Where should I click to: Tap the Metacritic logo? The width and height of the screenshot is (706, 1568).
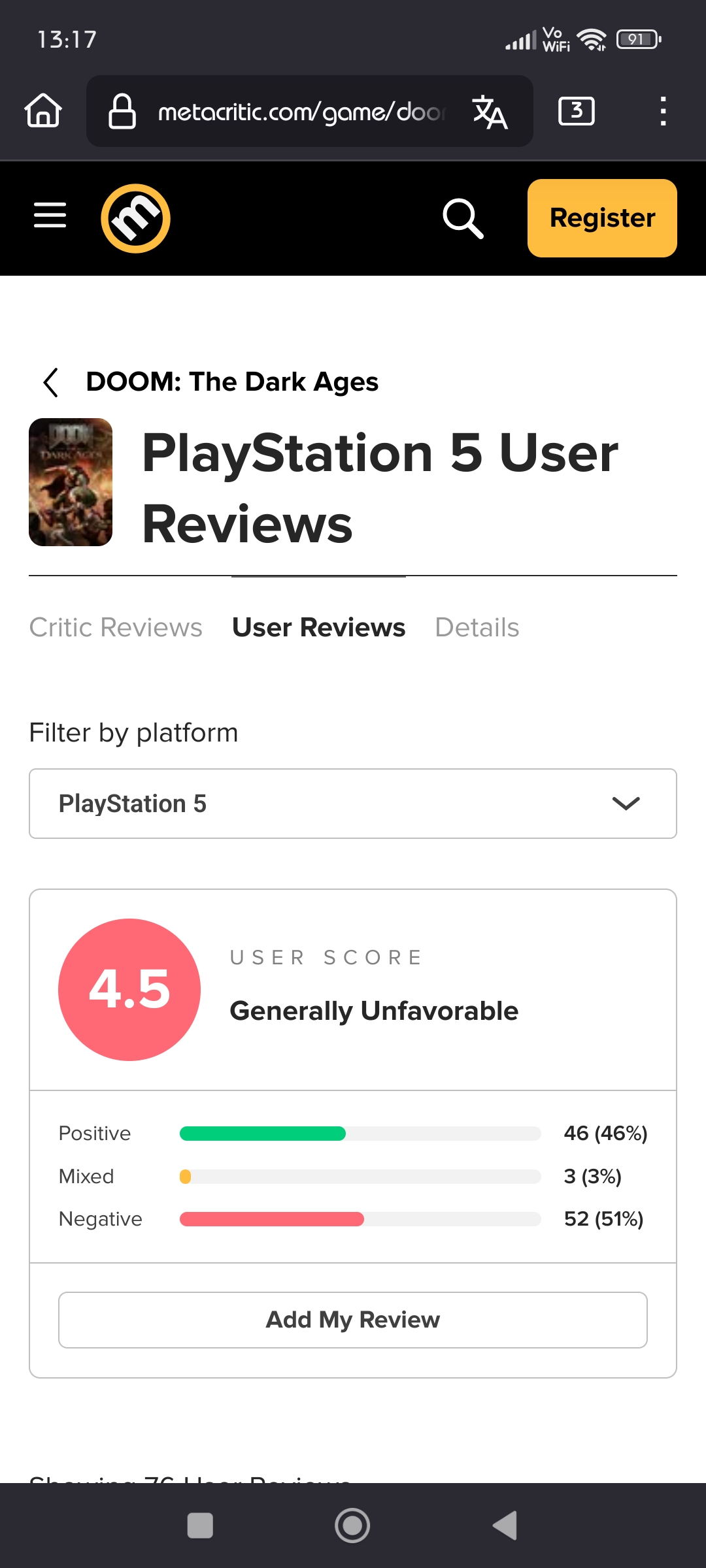click(135, 218)
